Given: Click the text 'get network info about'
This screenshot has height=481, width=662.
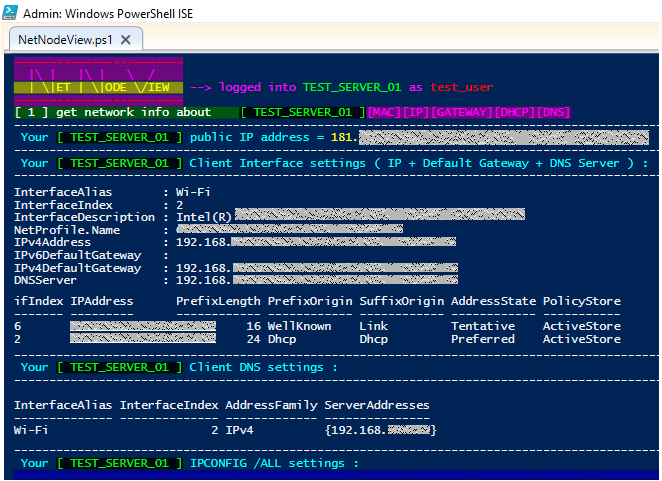Looking at the screenshot, I should point(133,112).
